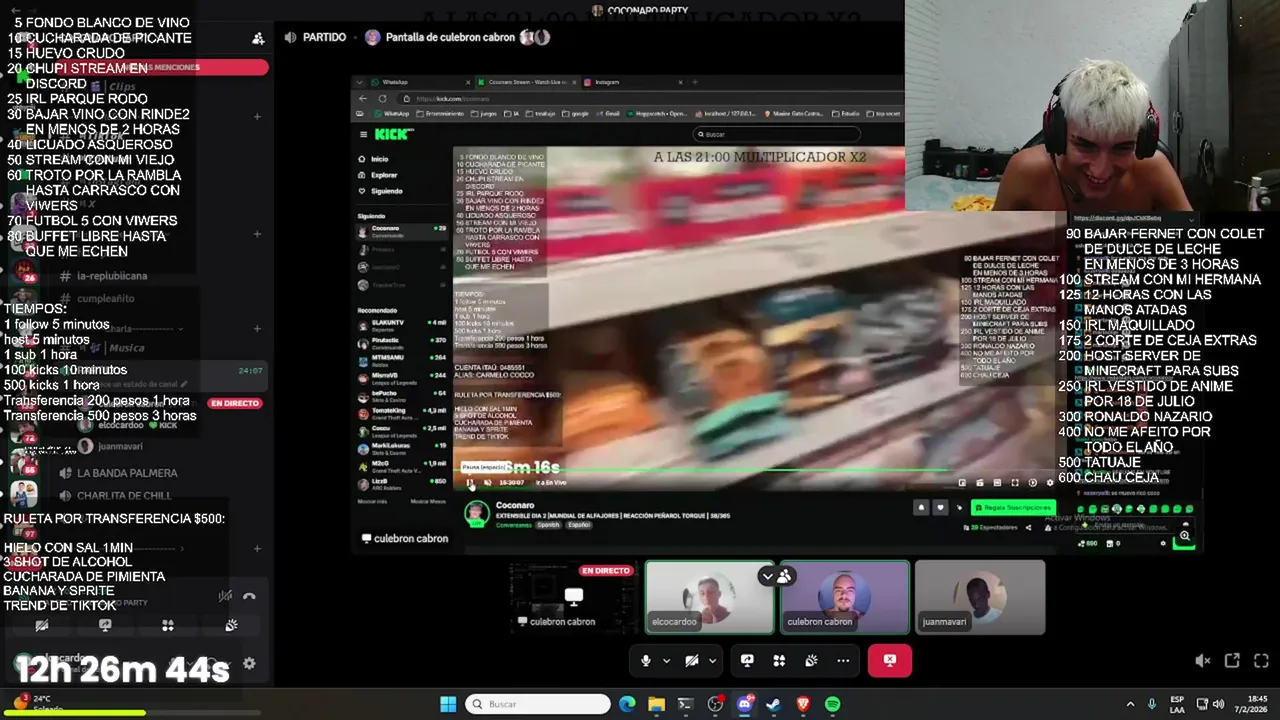The image size is (1280, 720).
Task: Pause shared Kick stream video
Action: click(x=470, y=483)
